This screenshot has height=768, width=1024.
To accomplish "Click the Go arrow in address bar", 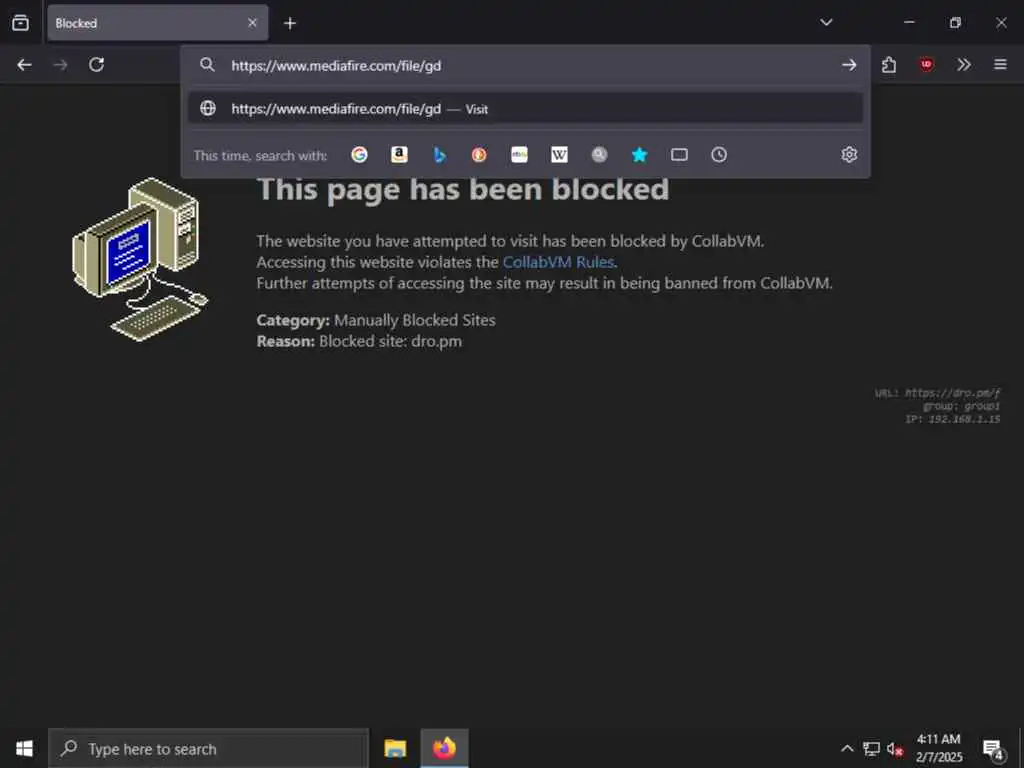I will (x=849, y=65).
